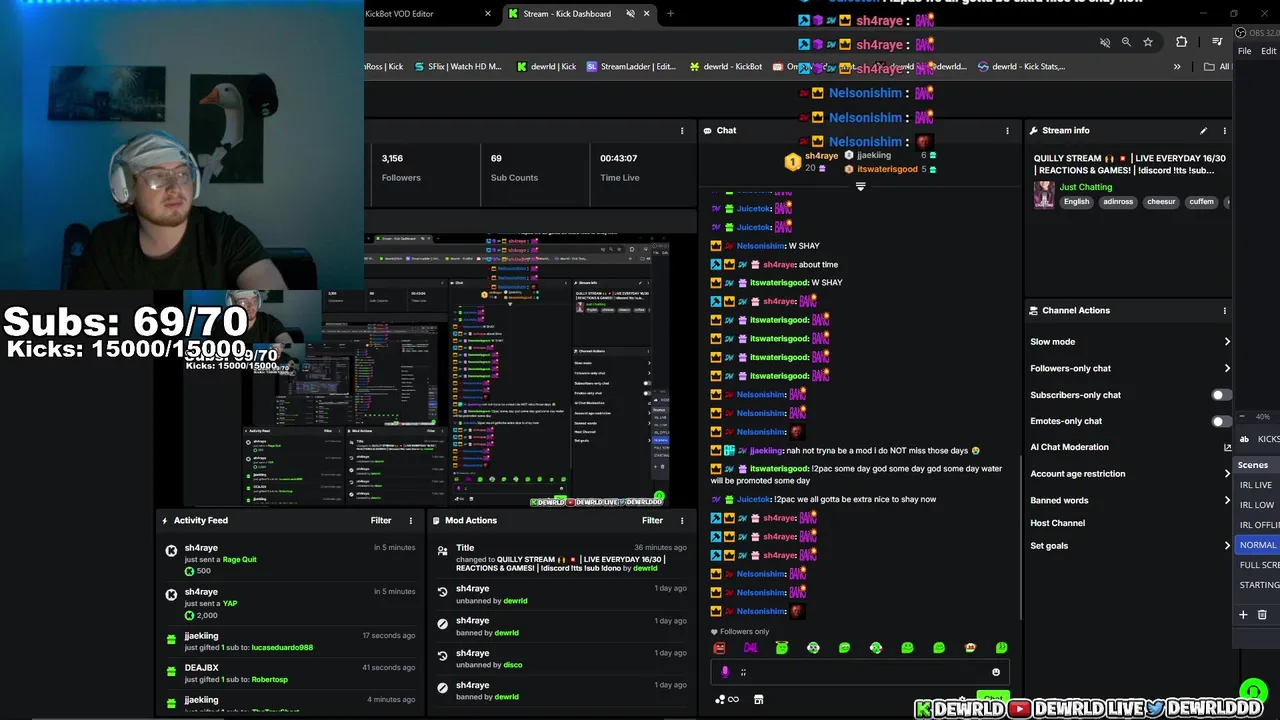Insert the green halo angel emote
The width and height of the screenshot is (1280, 720).
(x=781, y=648)
